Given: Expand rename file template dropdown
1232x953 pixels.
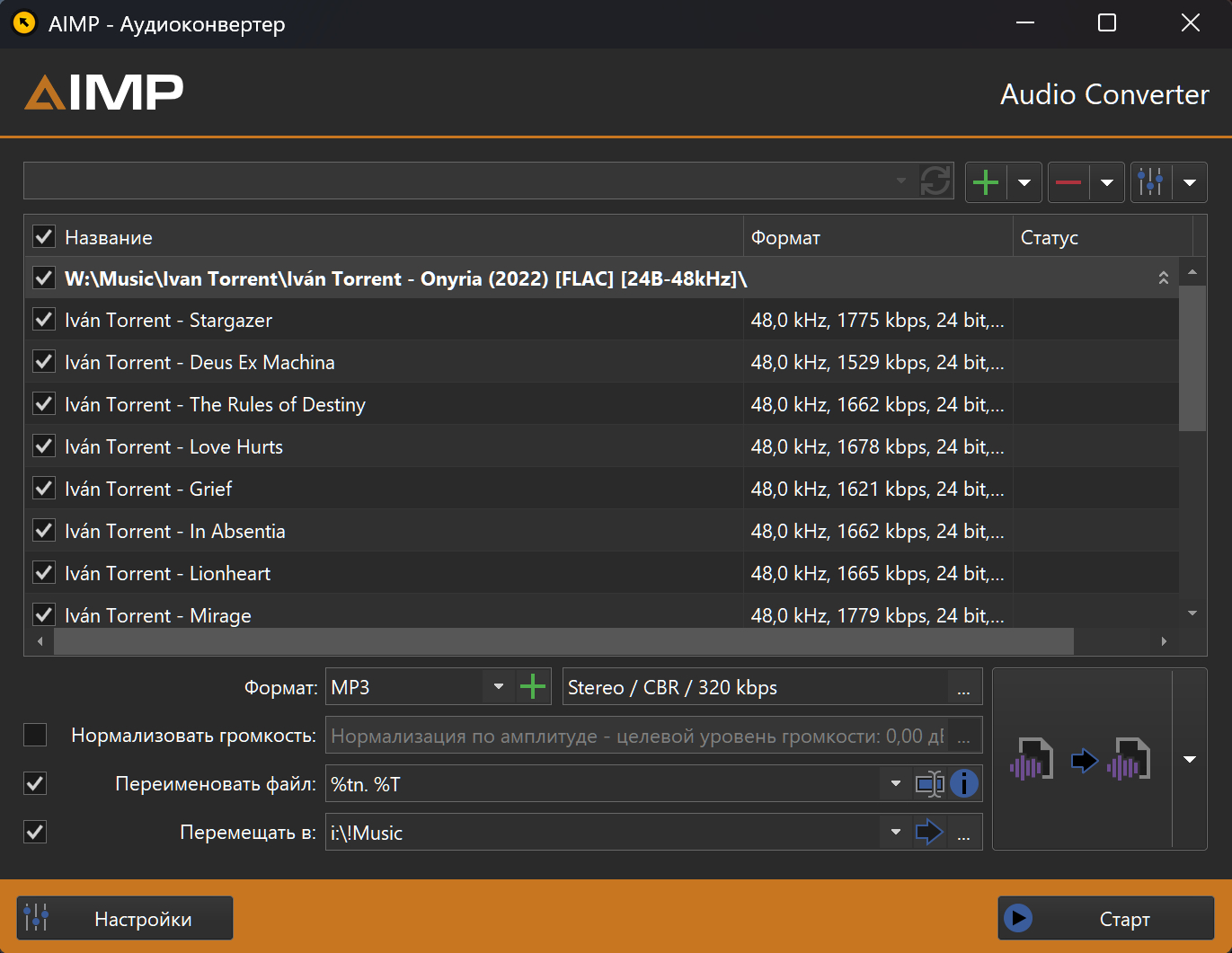Looking at the screenshot, I should click(x=896, y=784).
